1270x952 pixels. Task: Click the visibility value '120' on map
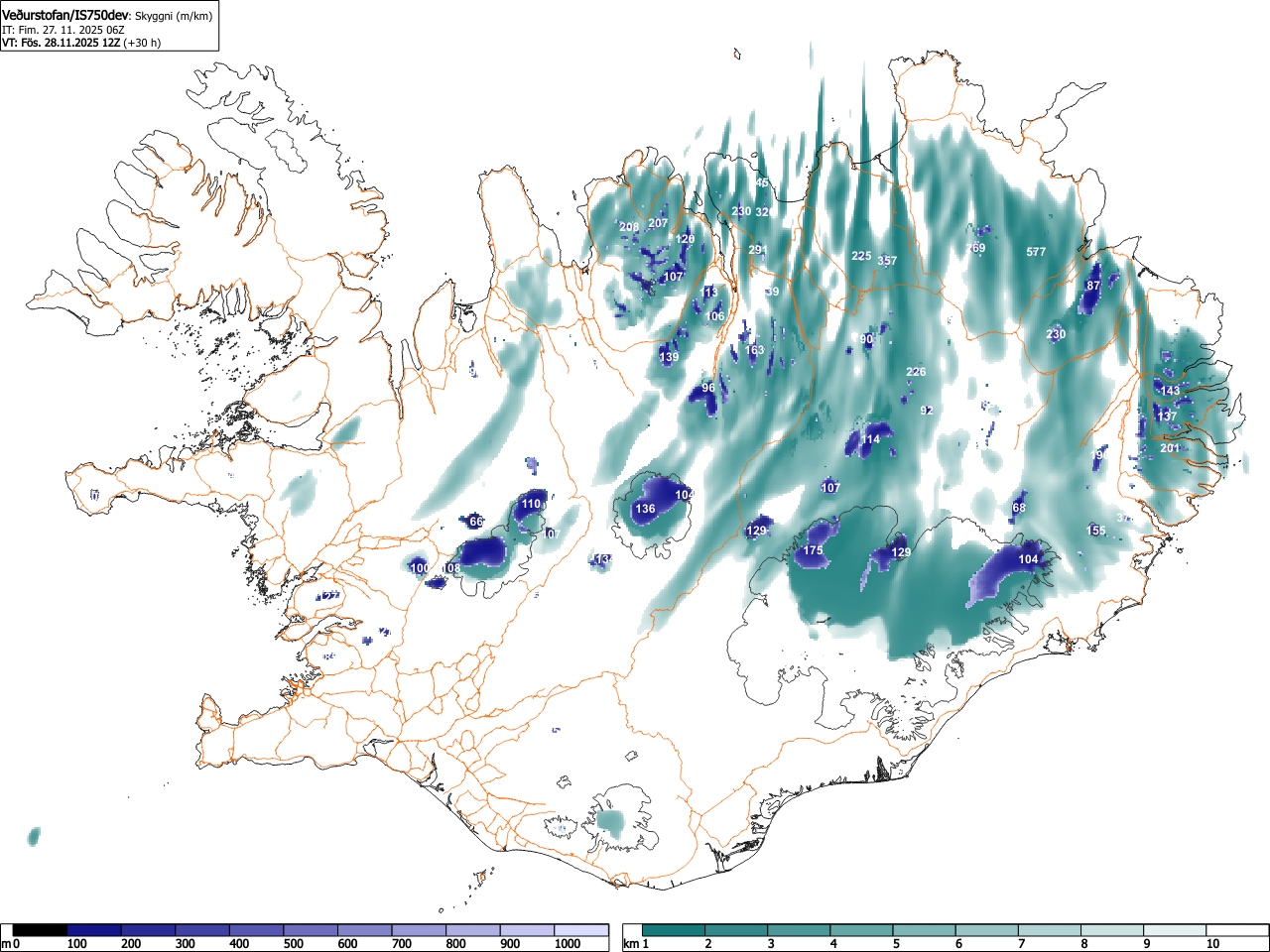[x=686, y=239]
